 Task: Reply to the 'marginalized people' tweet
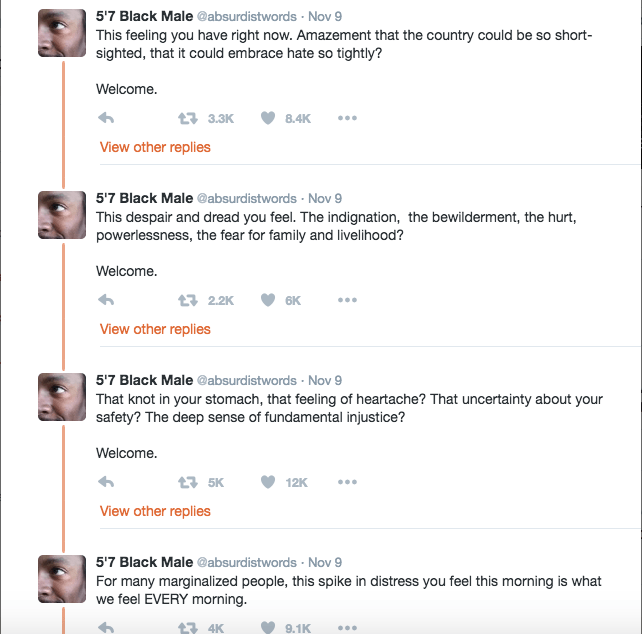[107, 627]
